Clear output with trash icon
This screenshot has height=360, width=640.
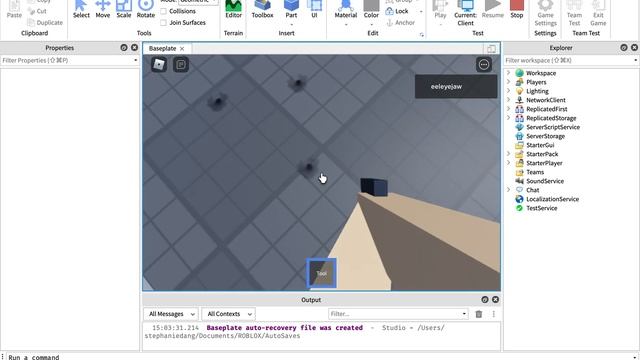click(x=479, y=314)
